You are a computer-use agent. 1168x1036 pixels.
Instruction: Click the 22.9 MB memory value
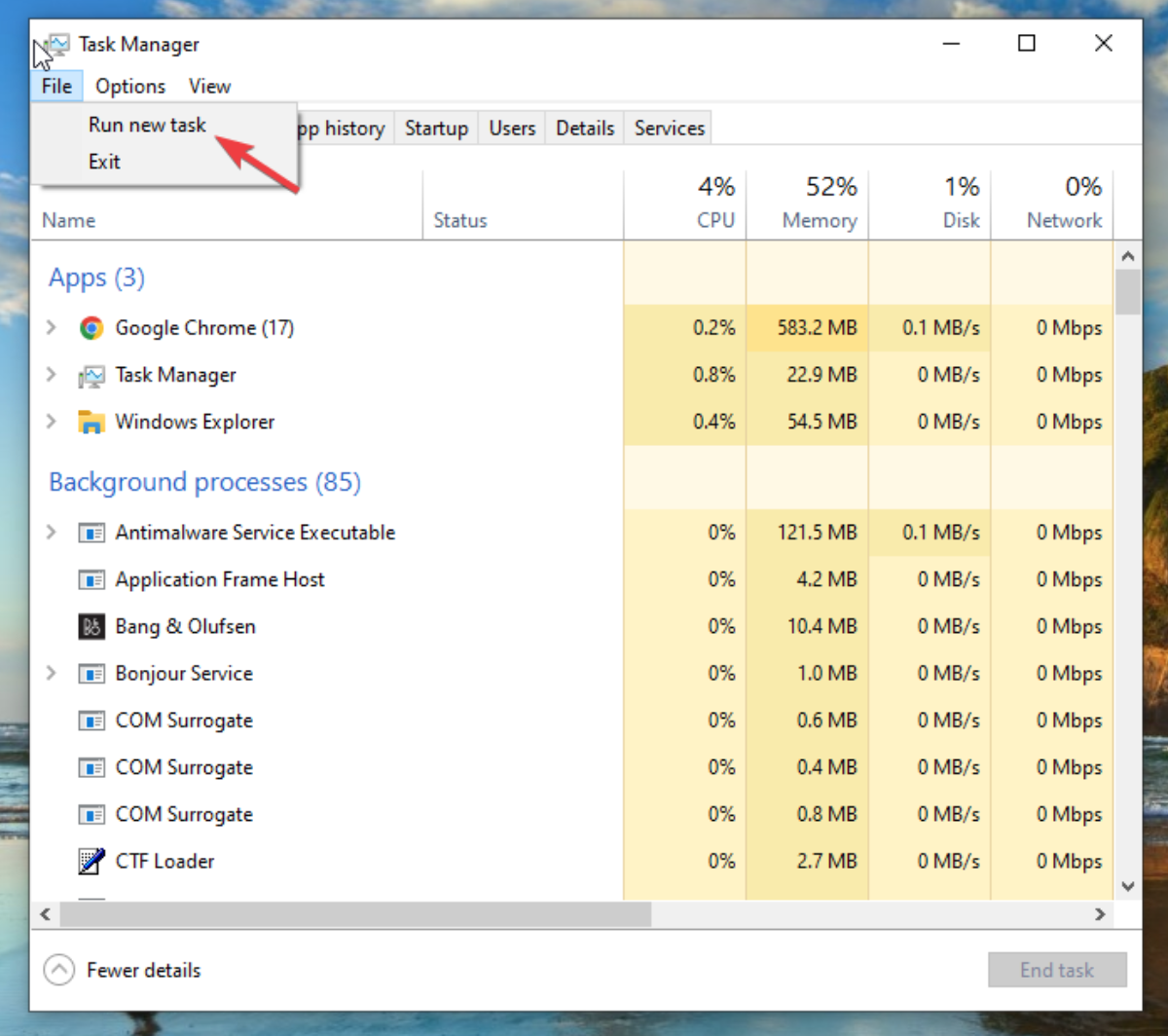click(x=822, y=375)
